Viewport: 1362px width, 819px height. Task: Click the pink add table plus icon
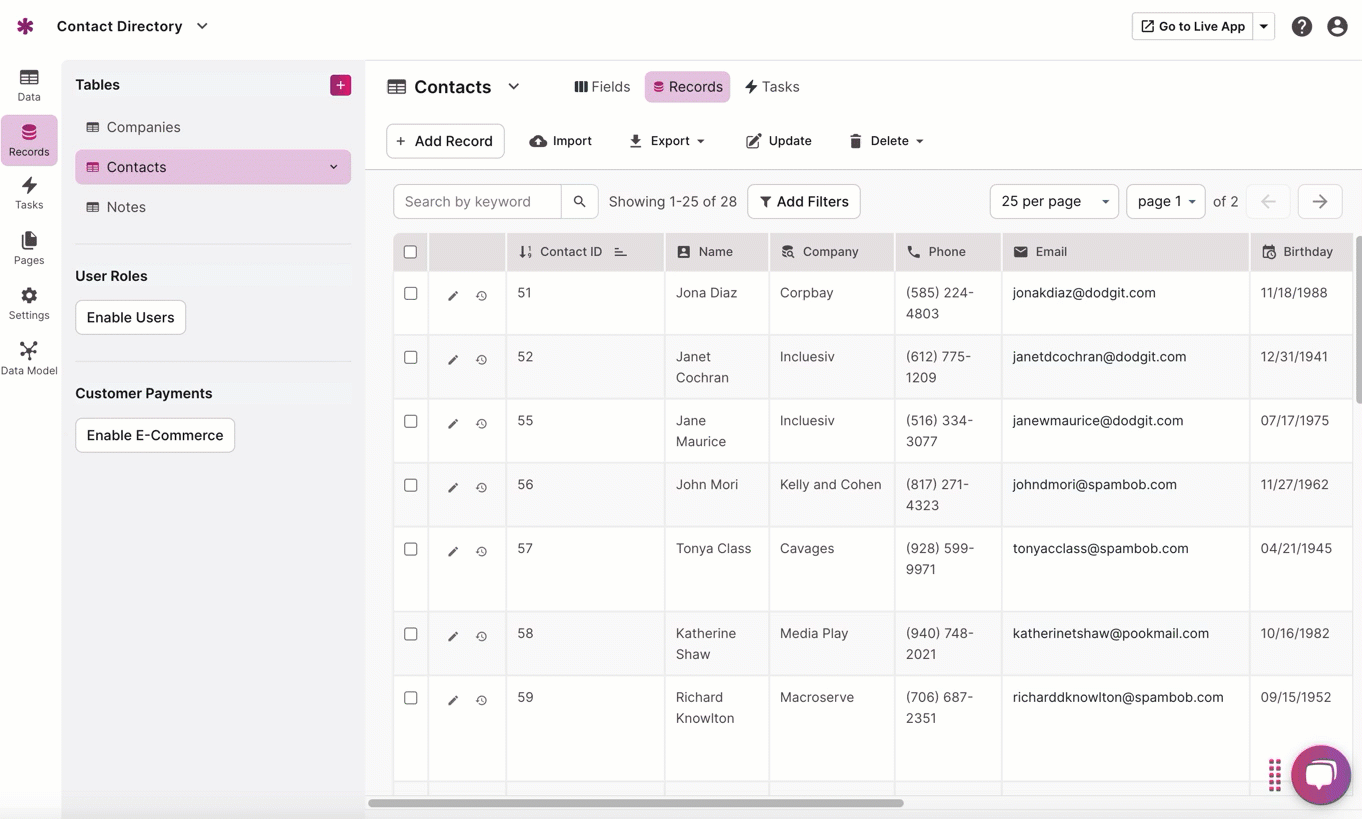pos(340,85)
